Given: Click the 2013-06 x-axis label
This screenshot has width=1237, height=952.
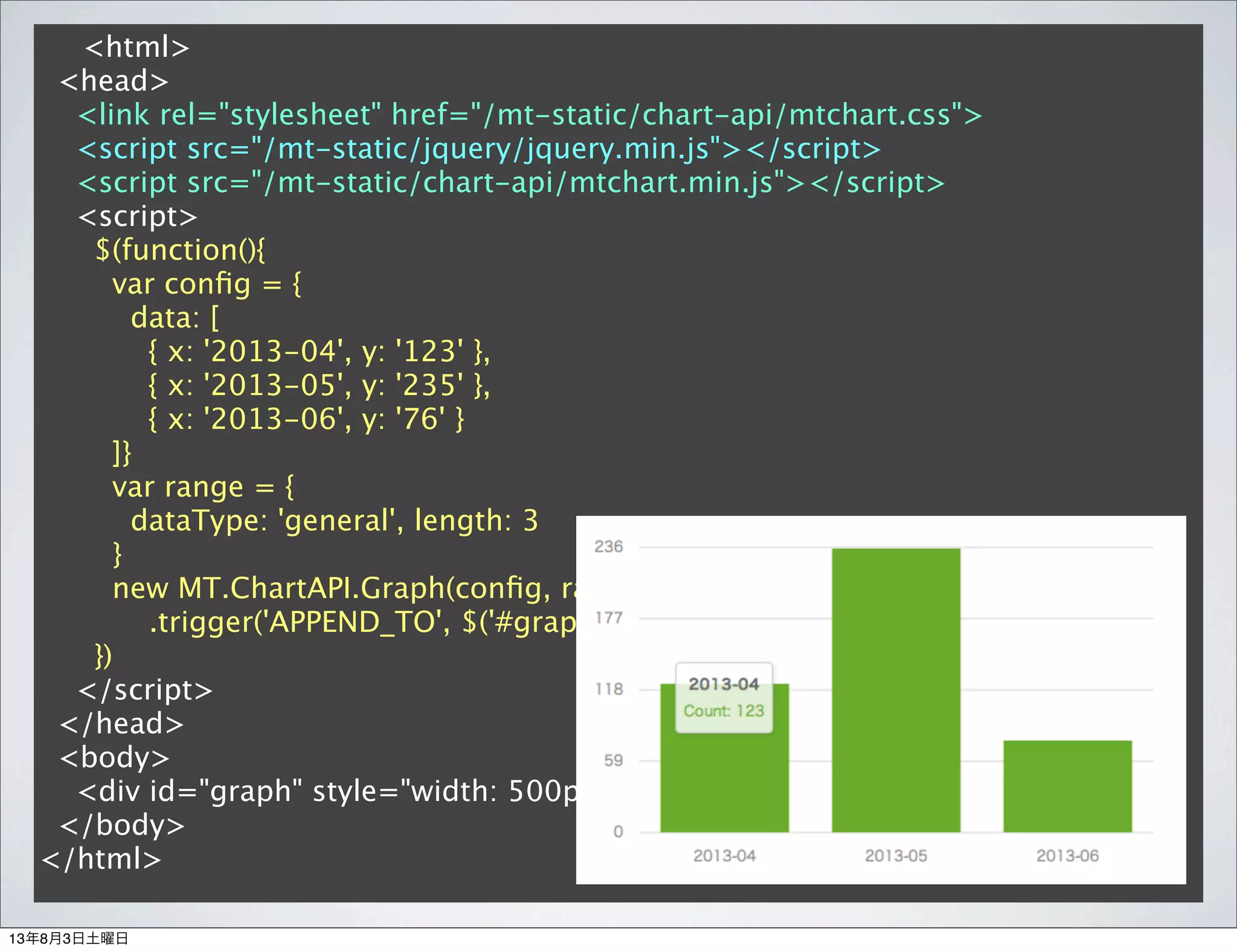Looking at the screenshot, I should [x=1067, y=856].
